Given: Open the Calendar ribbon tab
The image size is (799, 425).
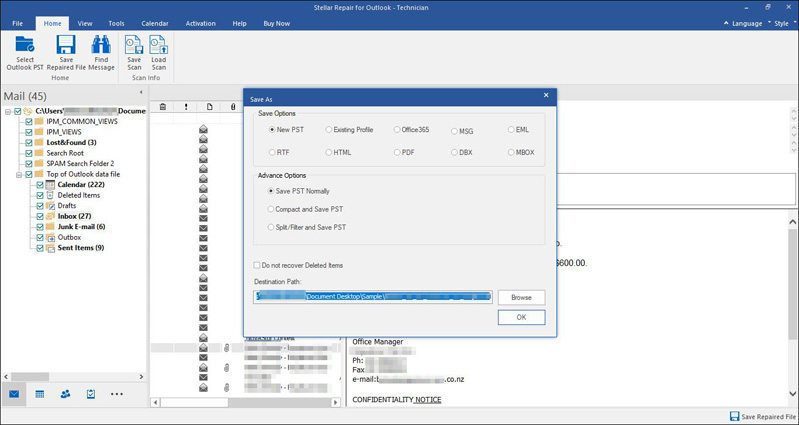Looking at the screenshot, I should pyautogui.click(x=155, y=23).
